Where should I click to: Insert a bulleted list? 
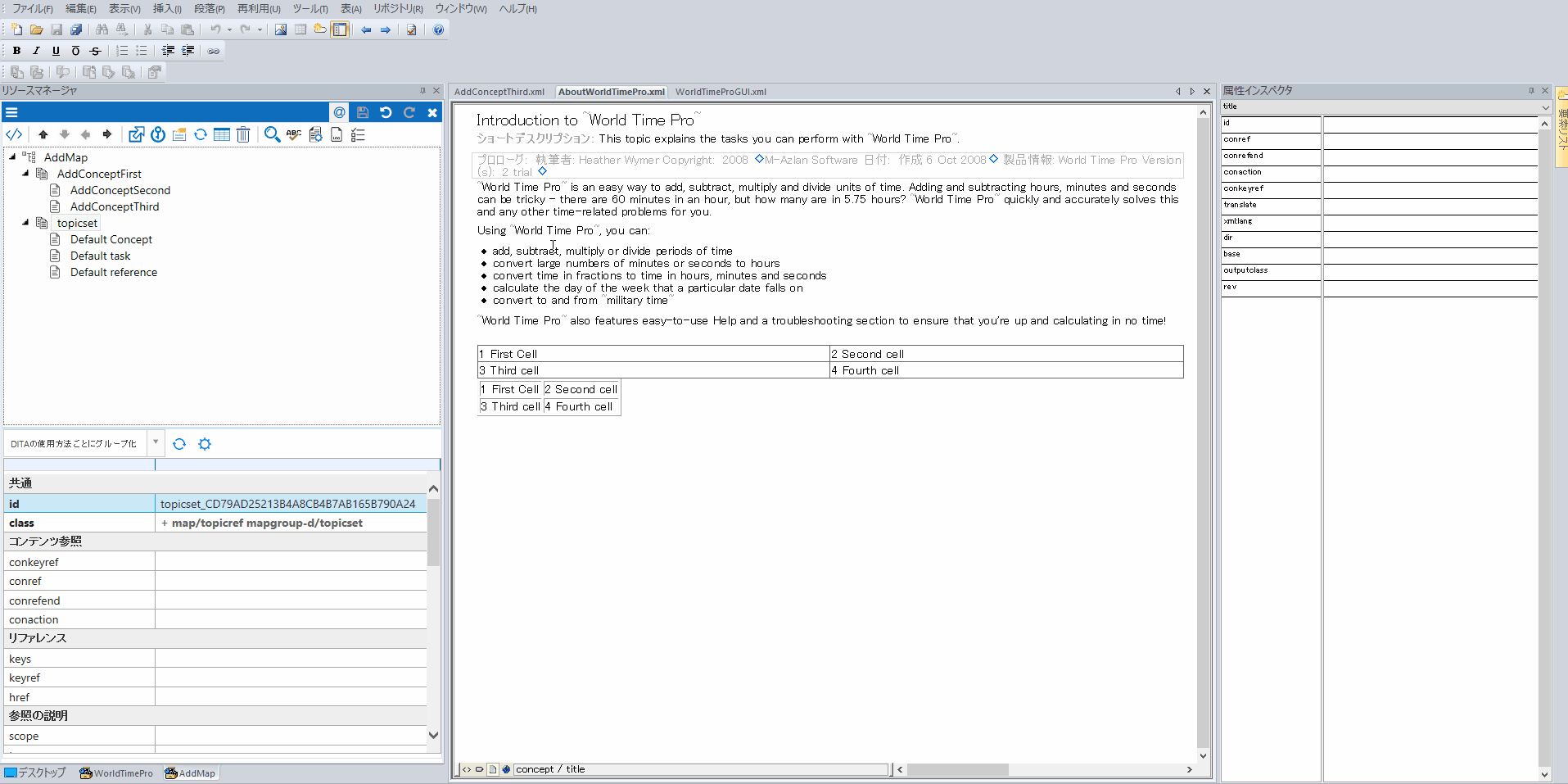[x=142, y=51]
